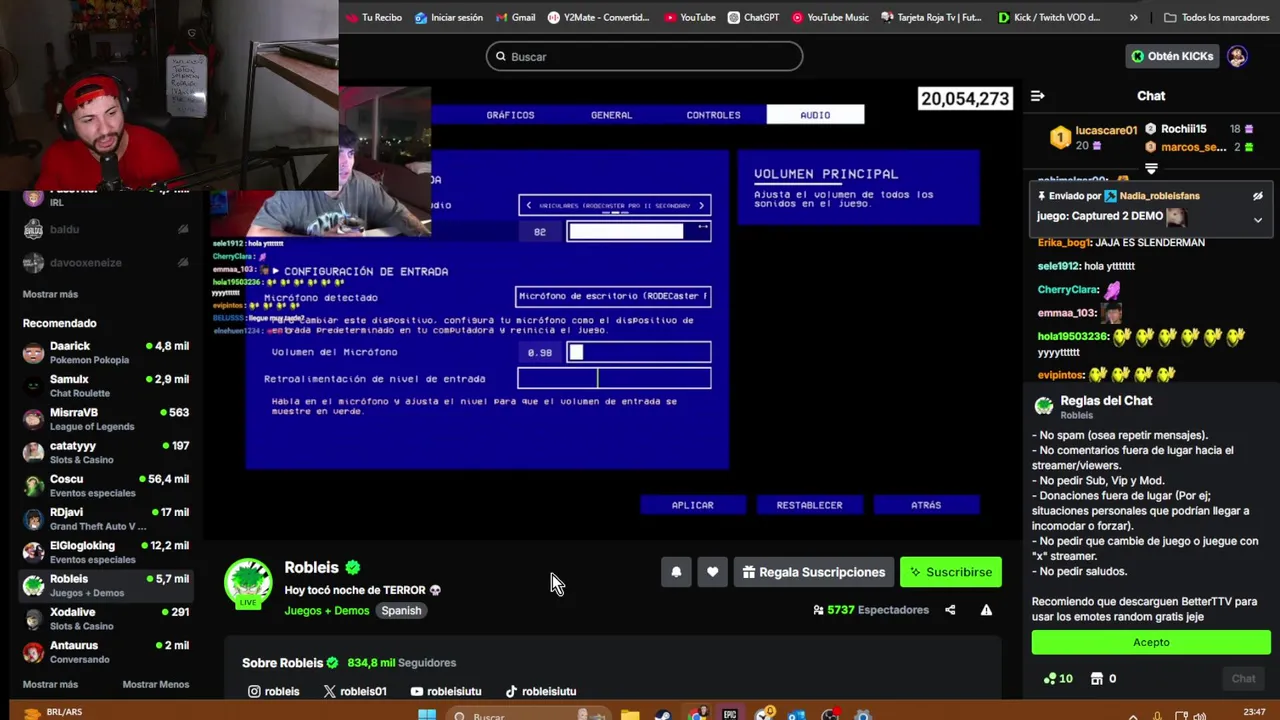Click the Obtén KICKs button
1280x720 pixels.
pos(1172,56)
